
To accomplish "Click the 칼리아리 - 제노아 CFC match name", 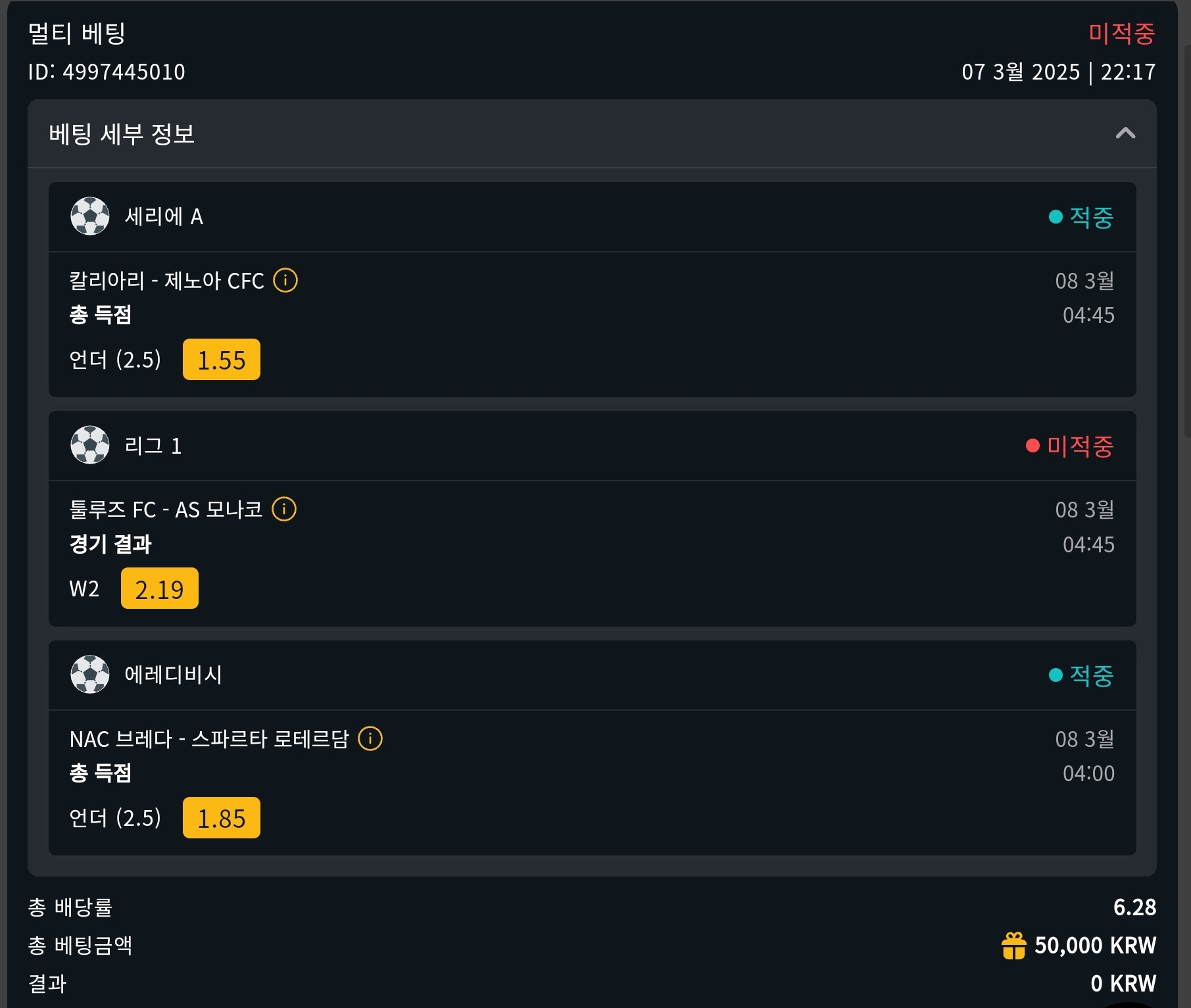I will tap(166, 281).
